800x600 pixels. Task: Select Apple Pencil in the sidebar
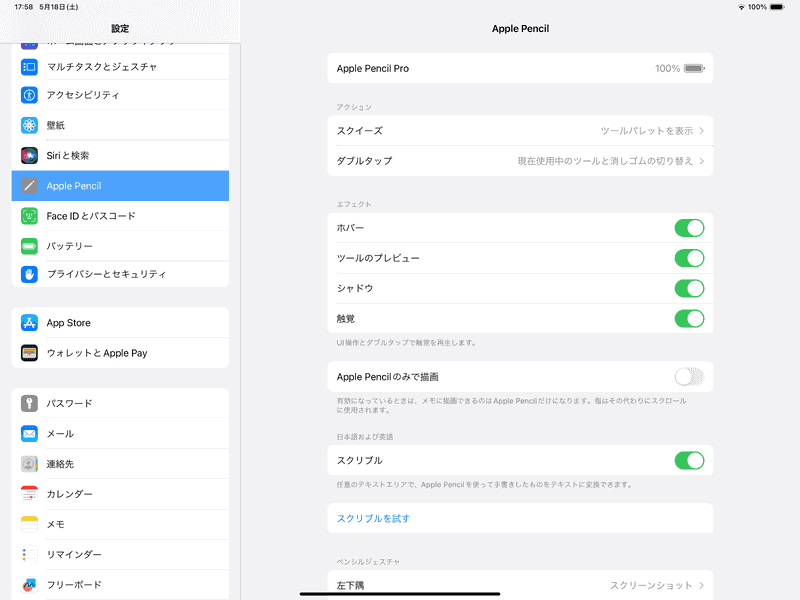click(x=120, y=185)
